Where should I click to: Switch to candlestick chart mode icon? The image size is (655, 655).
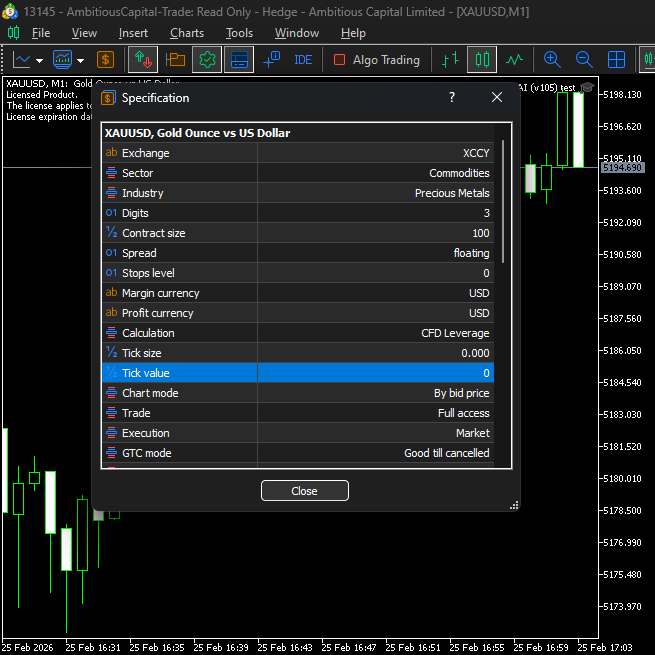pyautogui.click(x=482, y=60)
